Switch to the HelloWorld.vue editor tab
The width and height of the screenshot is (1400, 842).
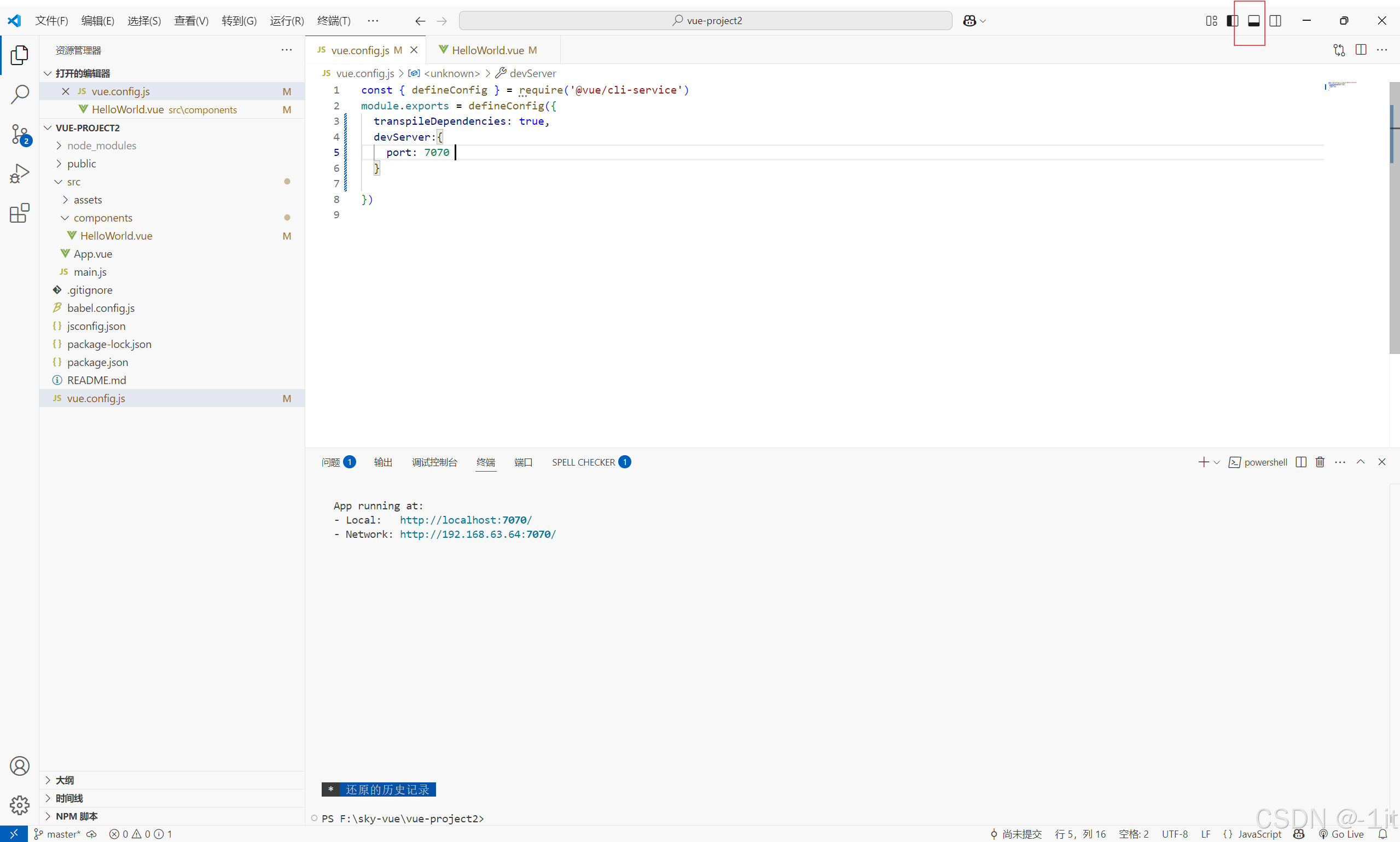point(487,50)
